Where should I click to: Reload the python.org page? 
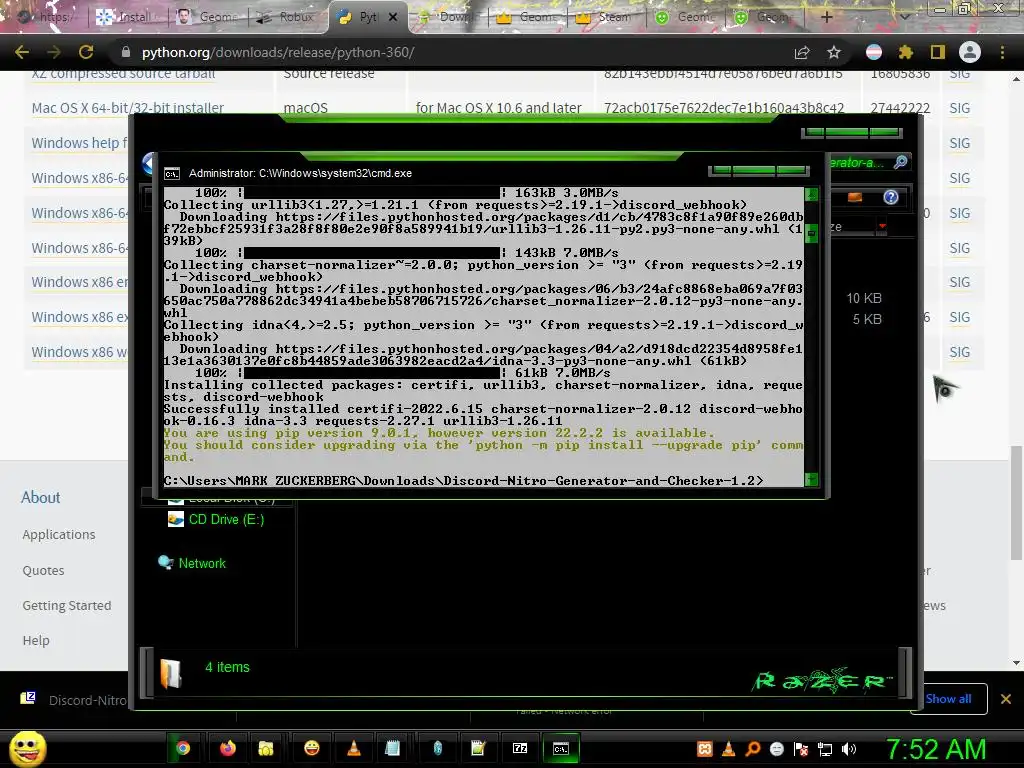coord(86,52)
